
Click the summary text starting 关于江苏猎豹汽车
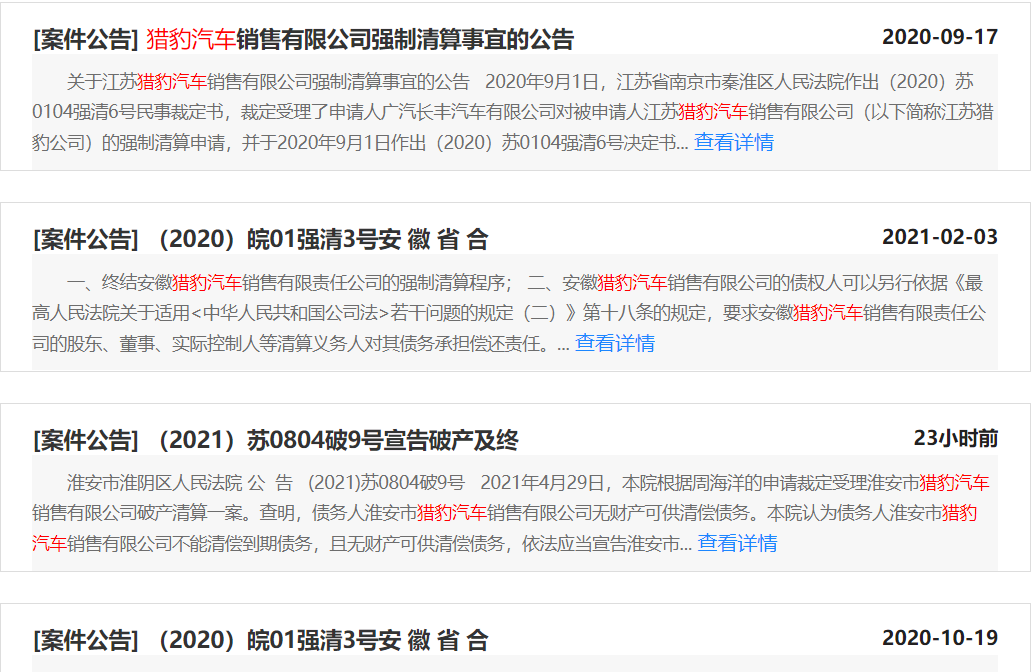pyautogui.click(x=515, y=112)
